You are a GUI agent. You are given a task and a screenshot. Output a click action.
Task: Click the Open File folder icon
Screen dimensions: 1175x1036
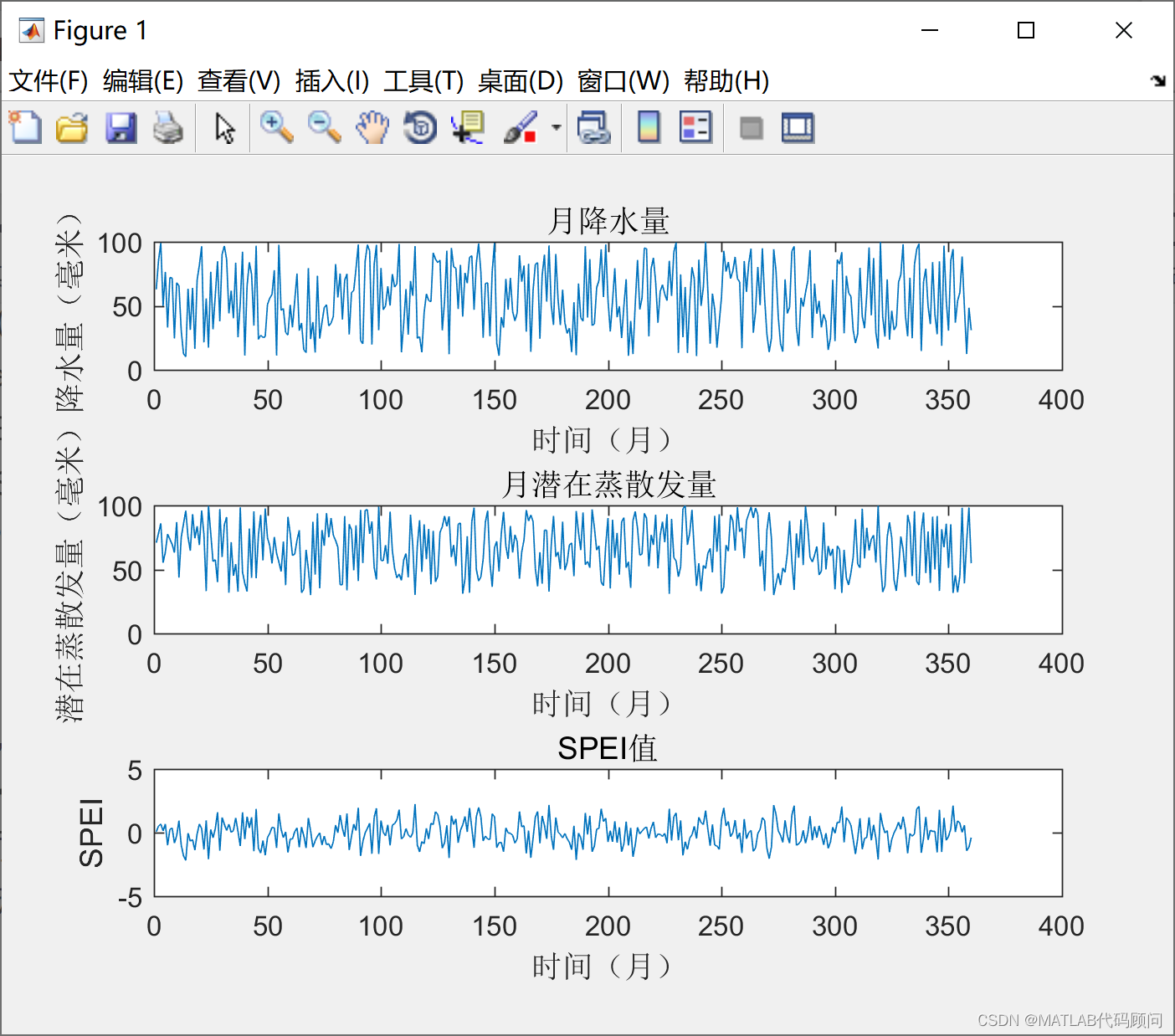tap(73, 128)
